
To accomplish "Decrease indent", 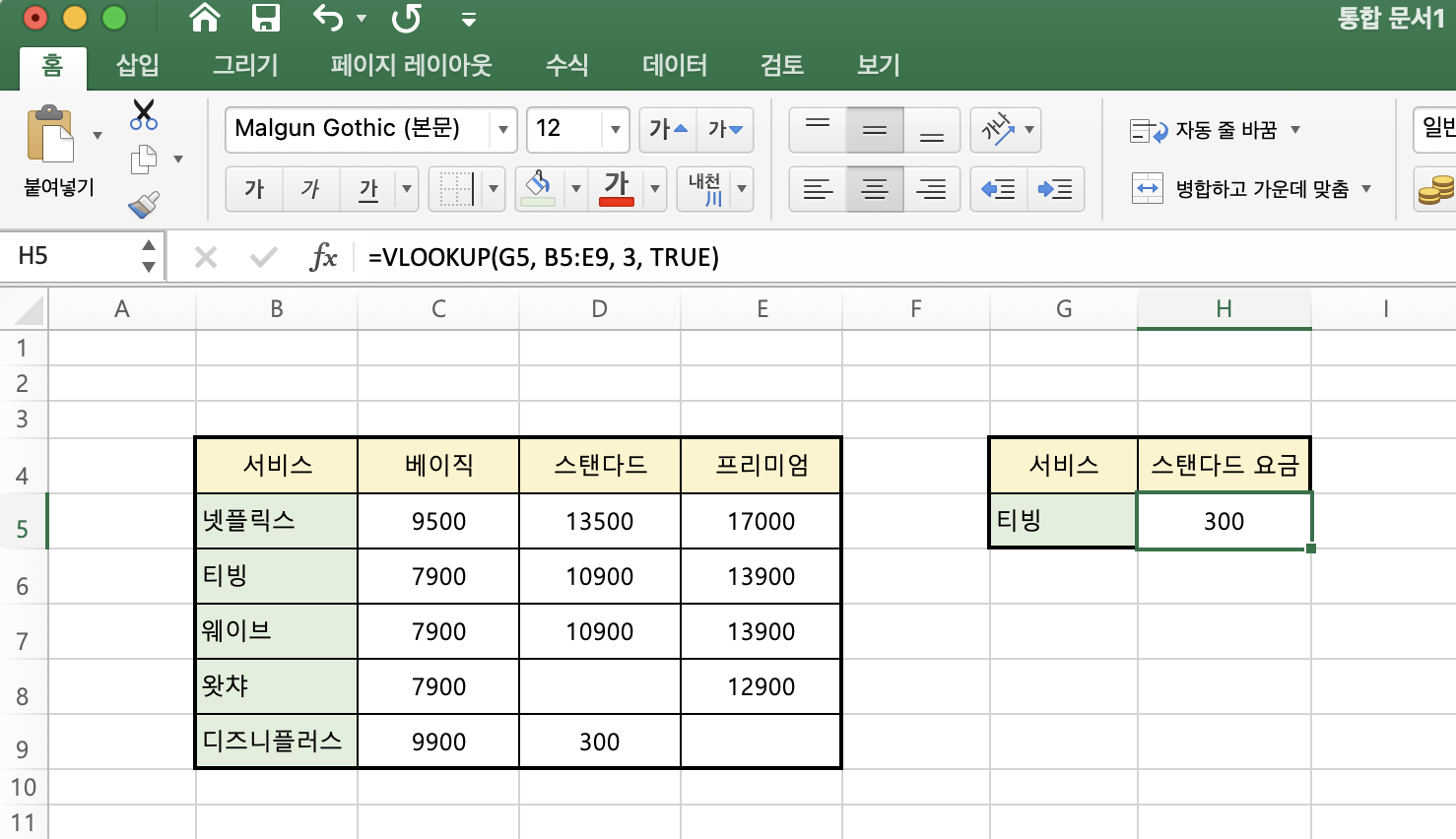I will coord(999,189).
